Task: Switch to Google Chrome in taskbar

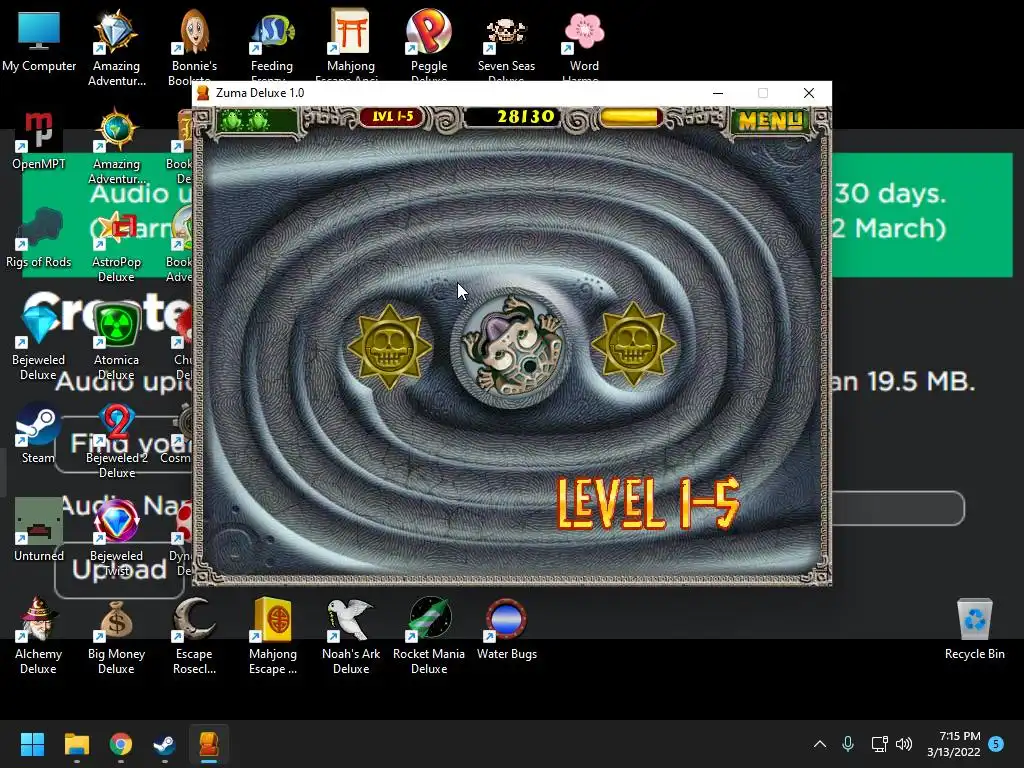Action: [121, 744]
